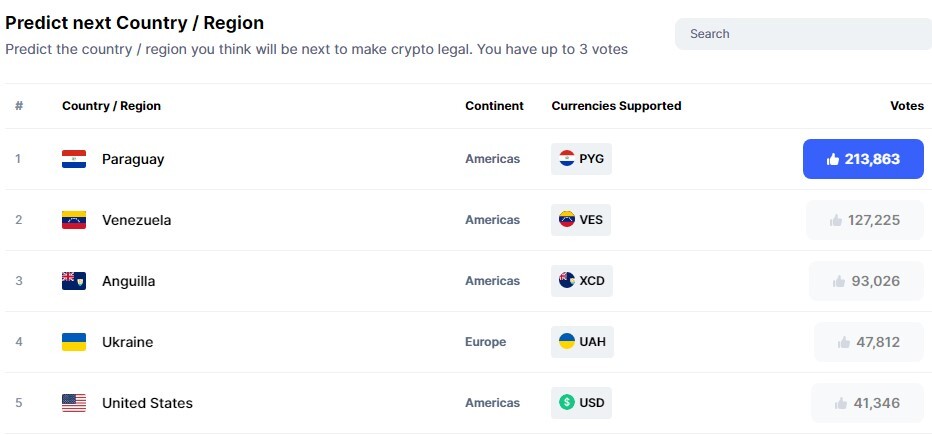Click the Currencies Supported column header
The width and height of the screenshot is (932, 435).
click(x=616, y=106)
